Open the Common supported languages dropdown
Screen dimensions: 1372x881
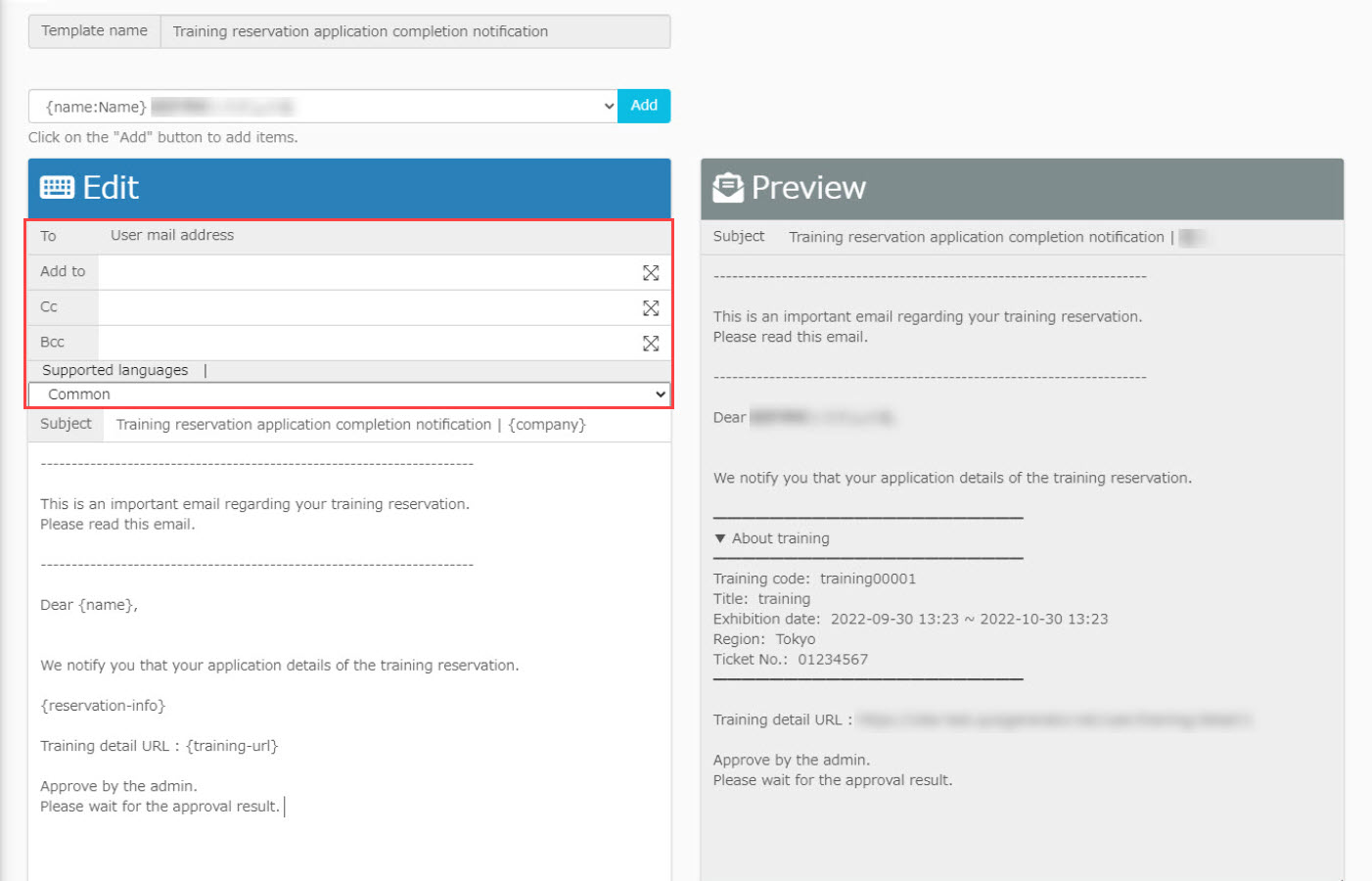click(x=348, y=394)
